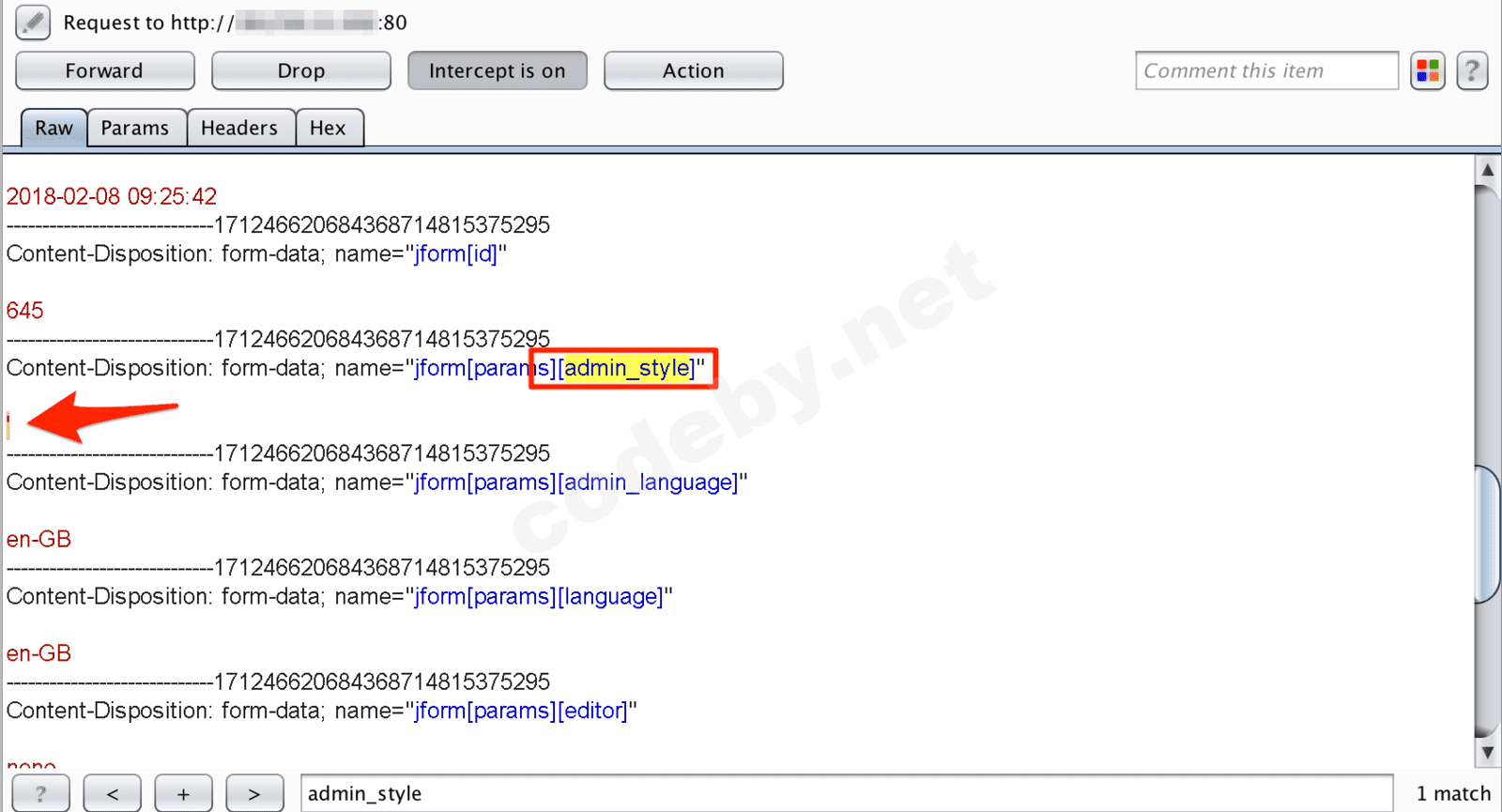The image size is (1502, 812).
Task: Open the Action menu button
Action: 694,71
